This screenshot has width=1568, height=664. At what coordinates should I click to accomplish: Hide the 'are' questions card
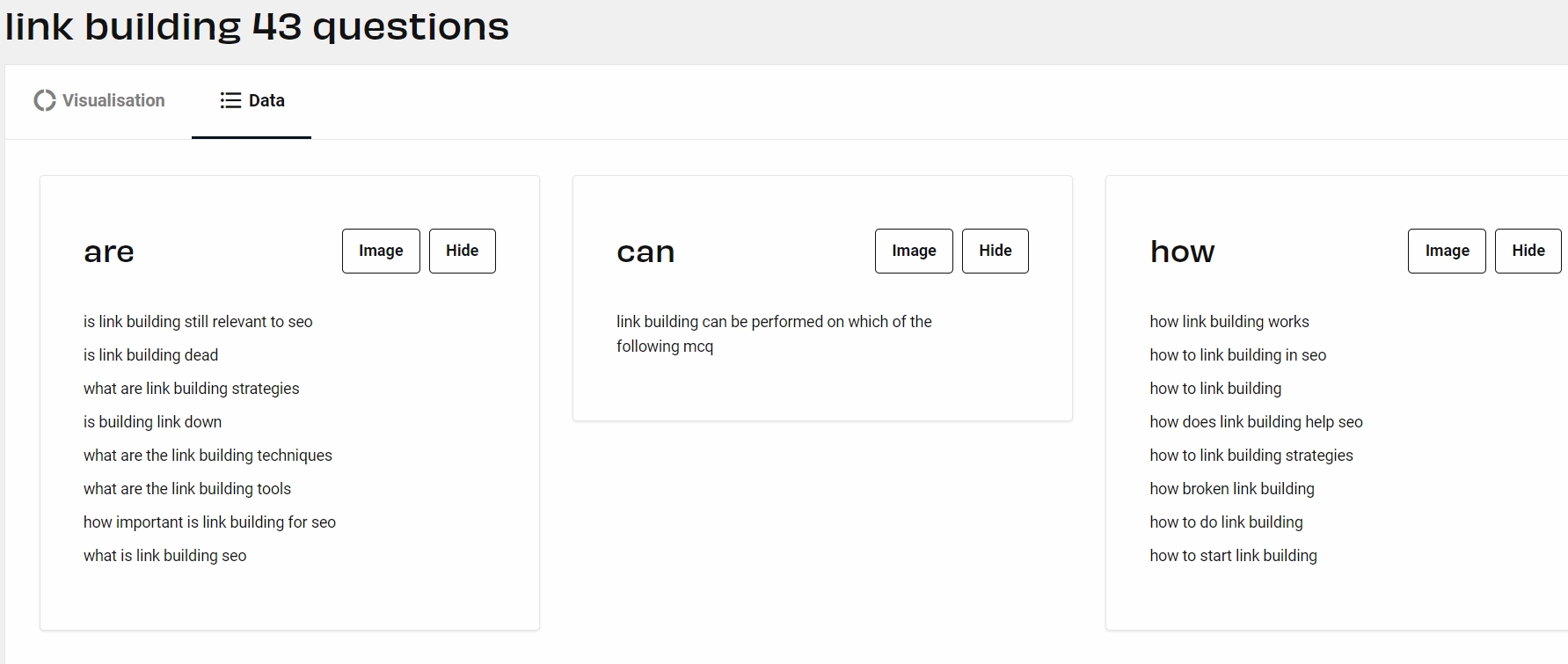pyautogui.click(x=462, y=252)
